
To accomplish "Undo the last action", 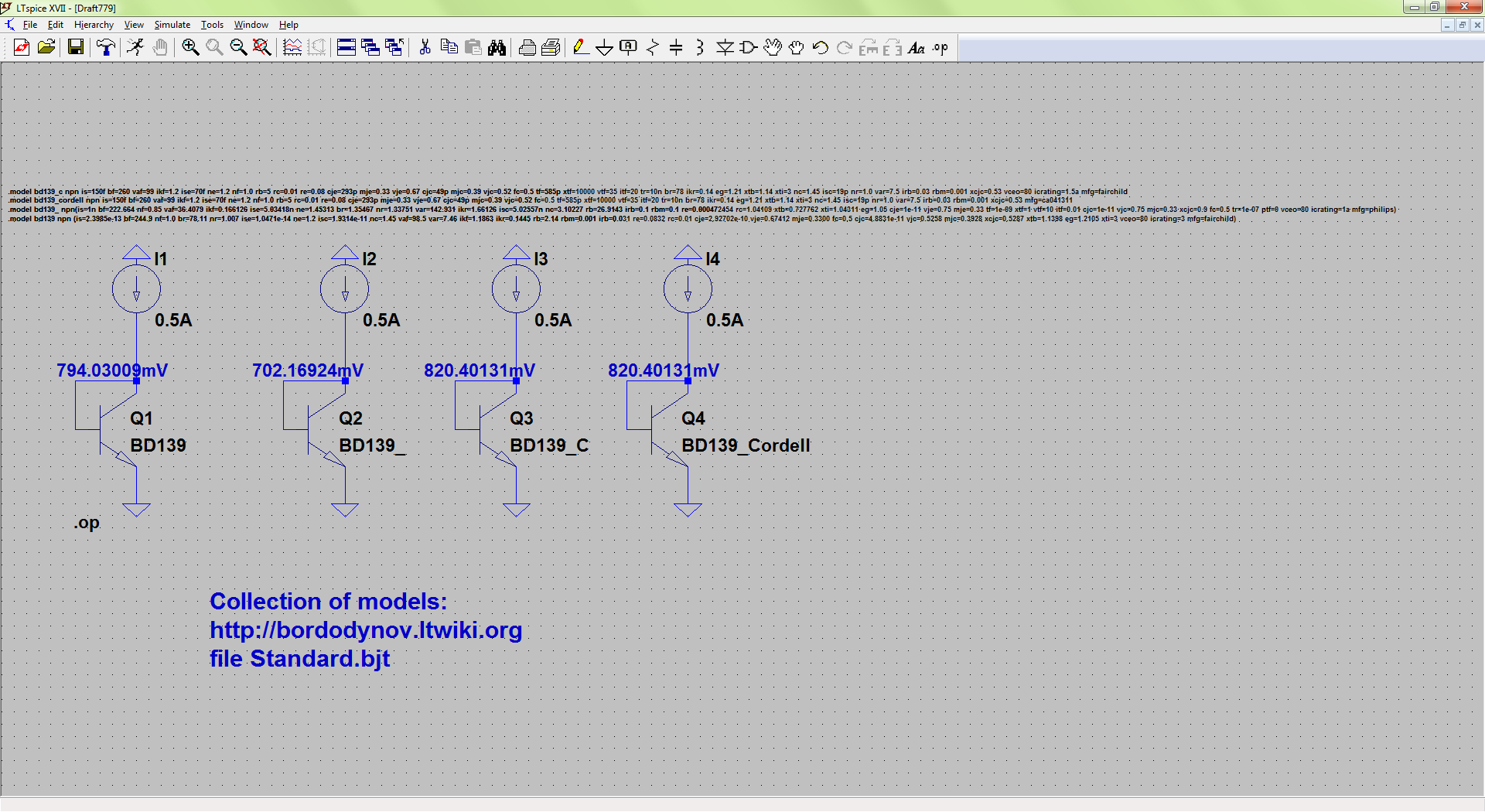I will pos(821,48).
